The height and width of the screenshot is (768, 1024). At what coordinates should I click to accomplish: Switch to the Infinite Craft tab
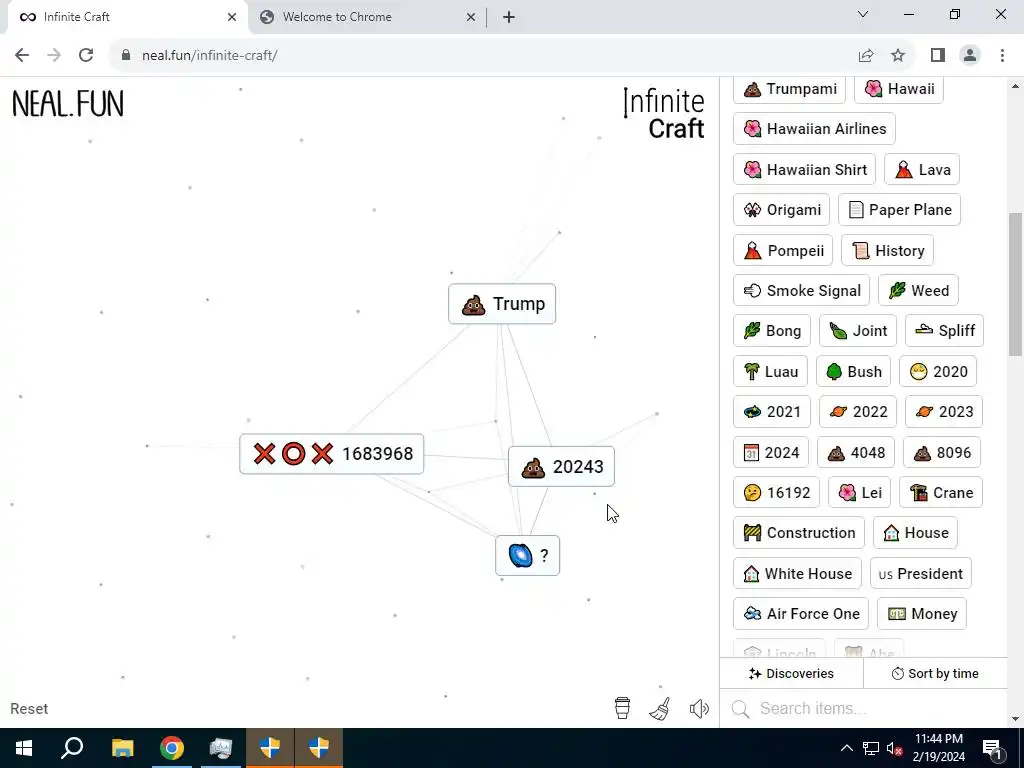coord(127,17)
